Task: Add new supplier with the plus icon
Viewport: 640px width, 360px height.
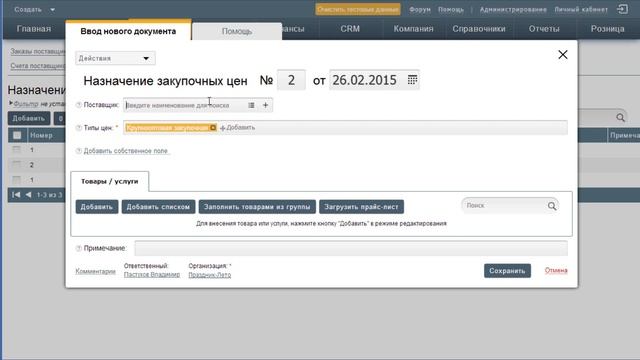Action: click(x=266, y=105)
